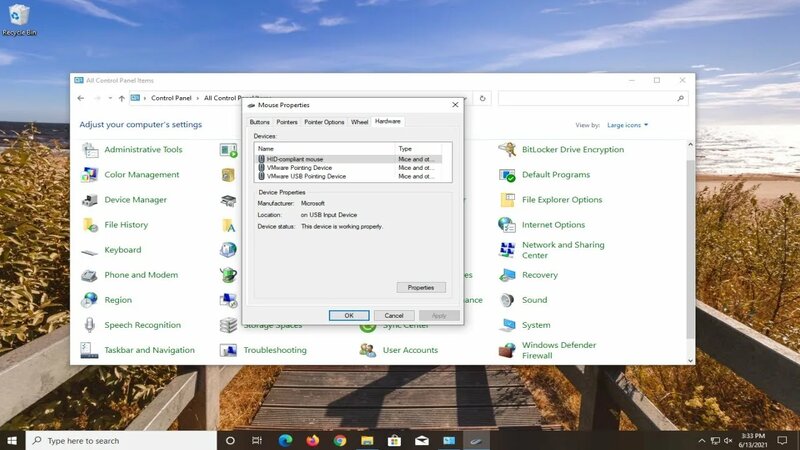Viewport: 800px width, 450px height.
Task: Open the Storage Spaces icon
Action: pyautogui.click(x=228, y=325)
